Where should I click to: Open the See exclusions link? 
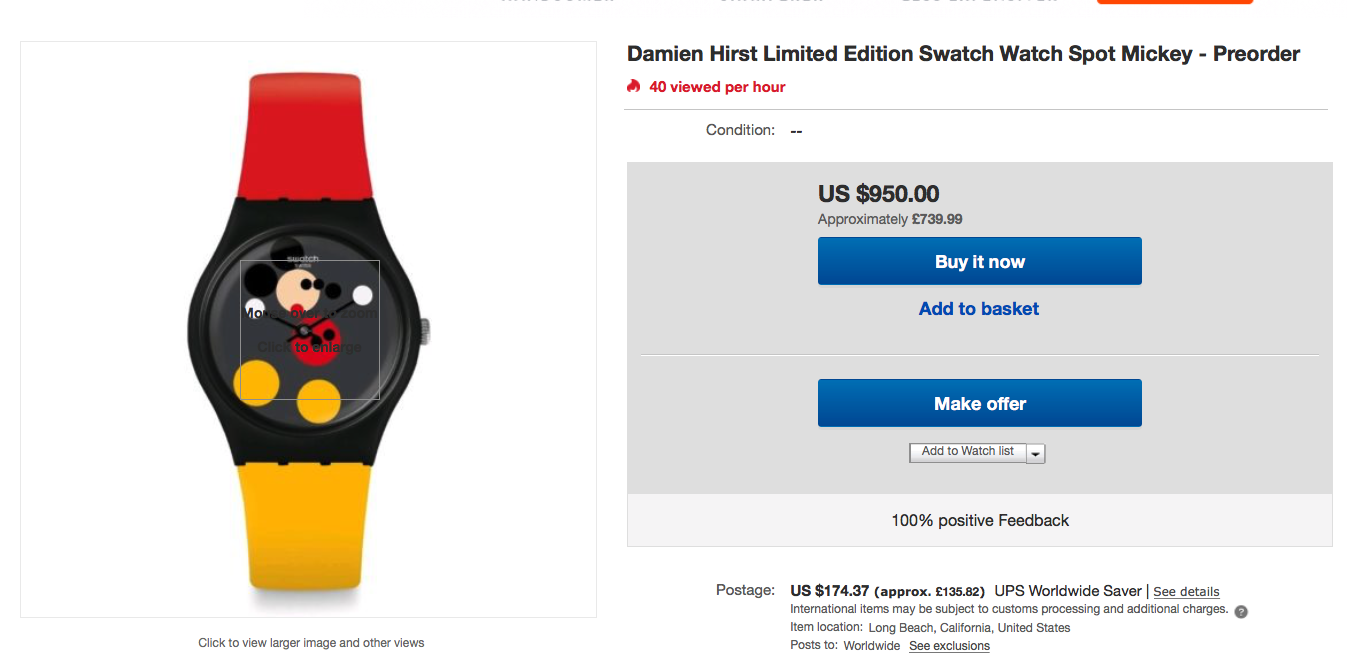click(949, 646)
